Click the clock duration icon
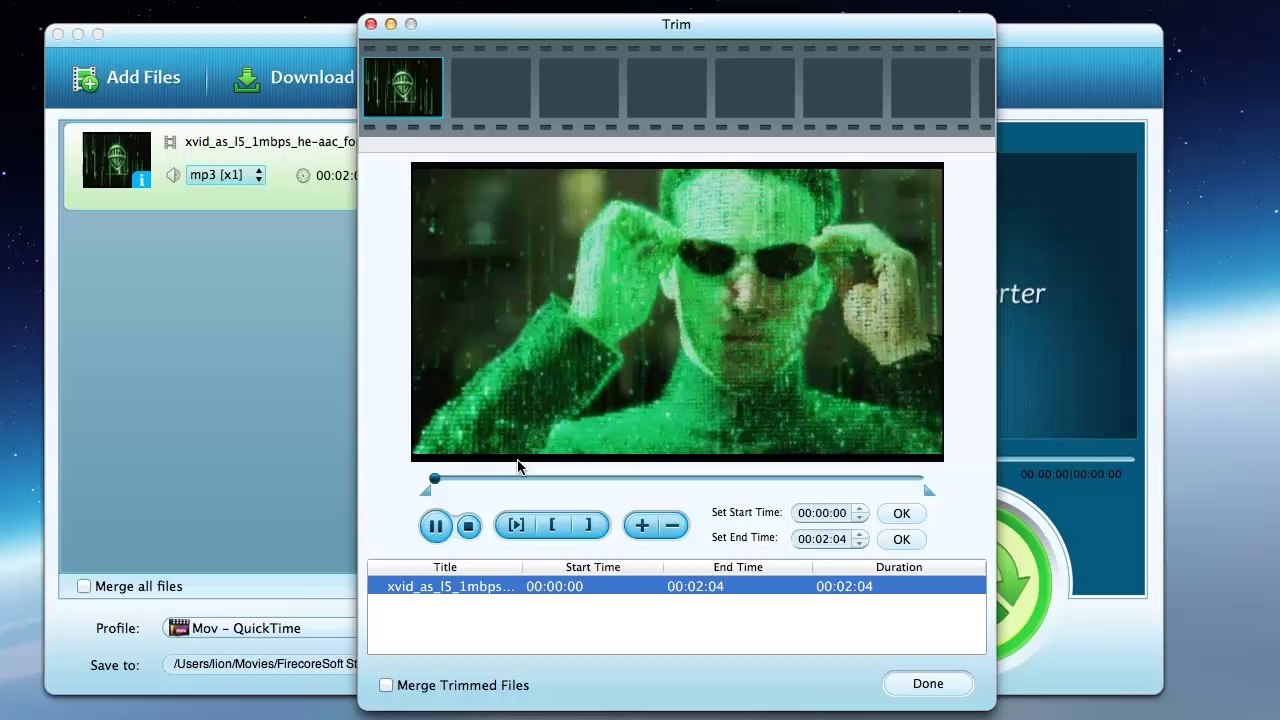This screenshot has height=720, width=1280. click(303, 176)
